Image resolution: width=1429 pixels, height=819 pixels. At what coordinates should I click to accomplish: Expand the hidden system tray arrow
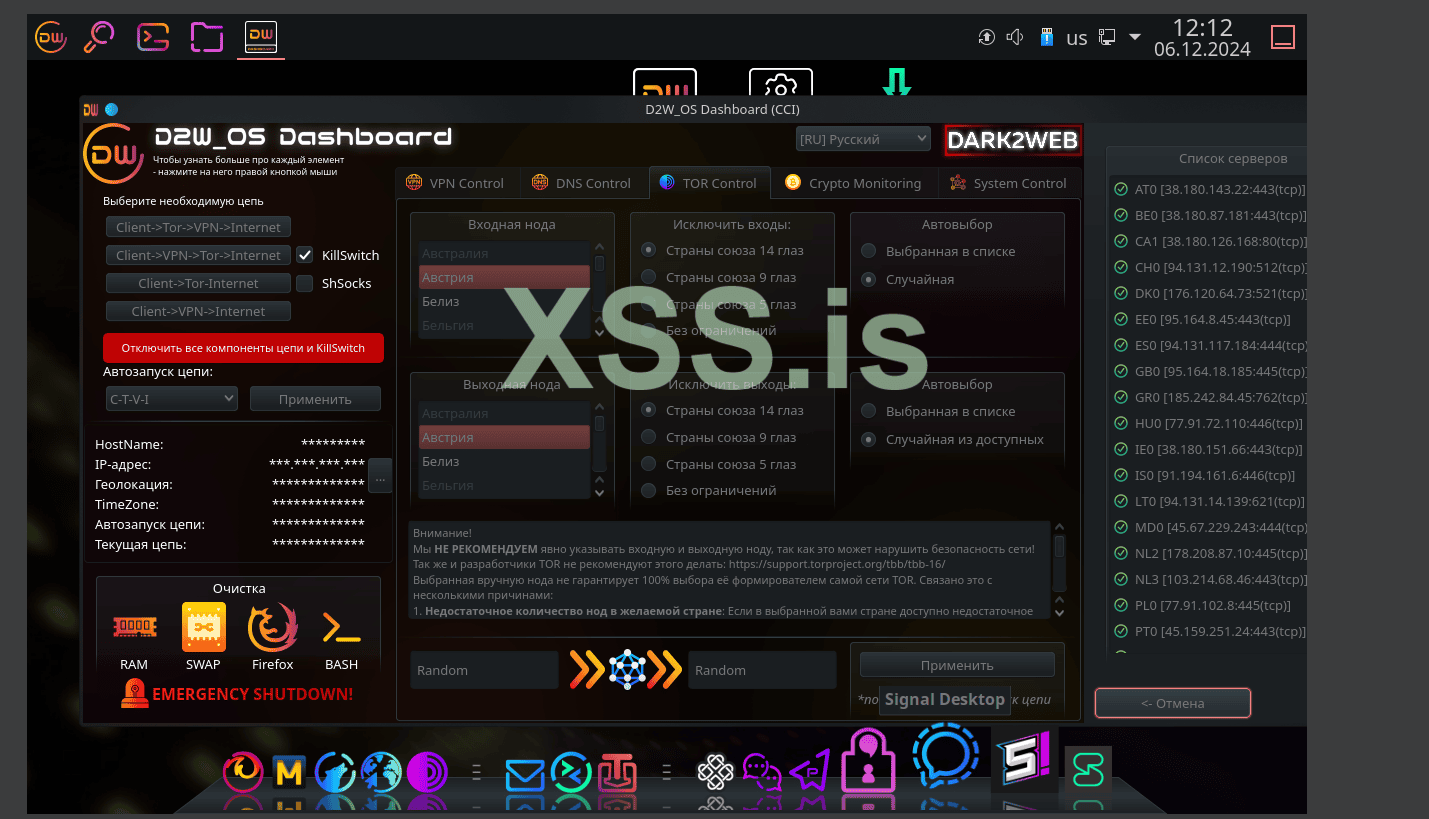click(x=1134, y=38)
